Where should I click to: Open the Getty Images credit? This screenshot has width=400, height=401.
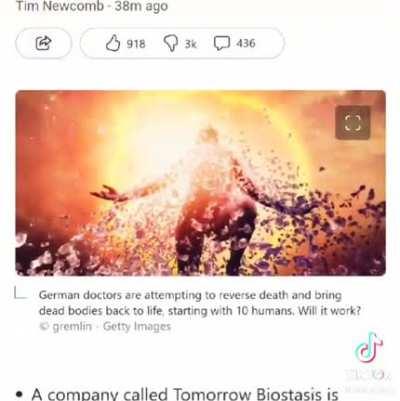[x=137, y=326]
